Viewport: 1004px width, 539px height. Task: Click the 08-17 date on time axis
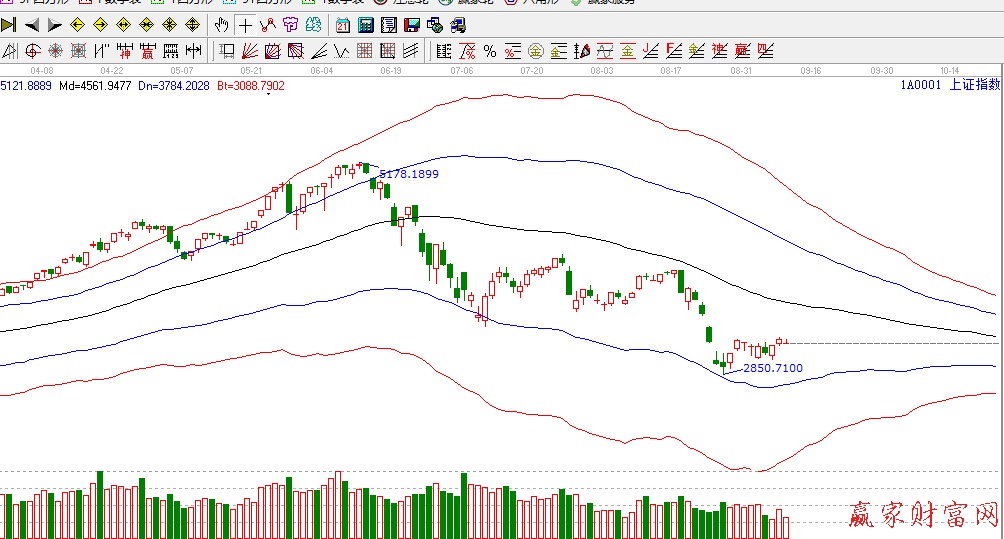tap(671, 71)
